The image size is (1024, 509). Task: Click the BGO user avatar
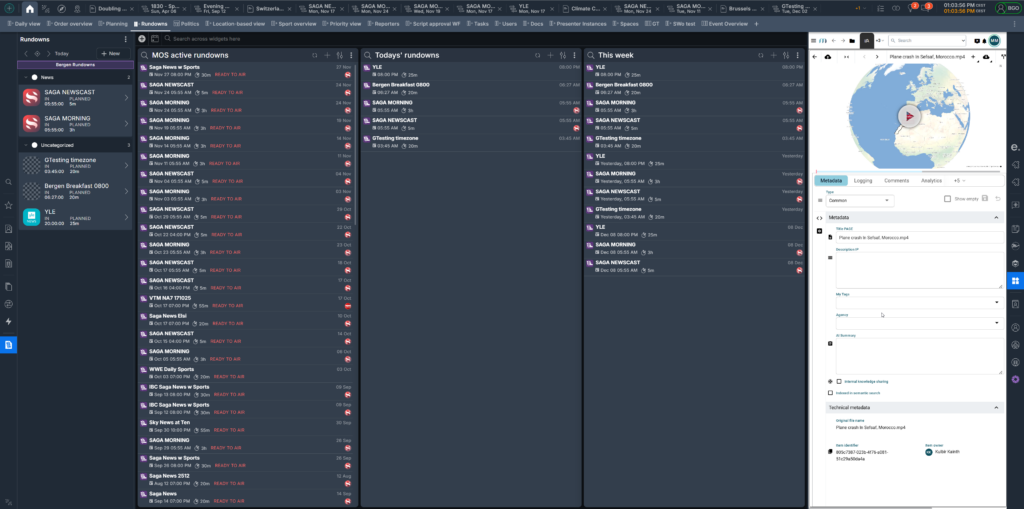pos(1002,8)
